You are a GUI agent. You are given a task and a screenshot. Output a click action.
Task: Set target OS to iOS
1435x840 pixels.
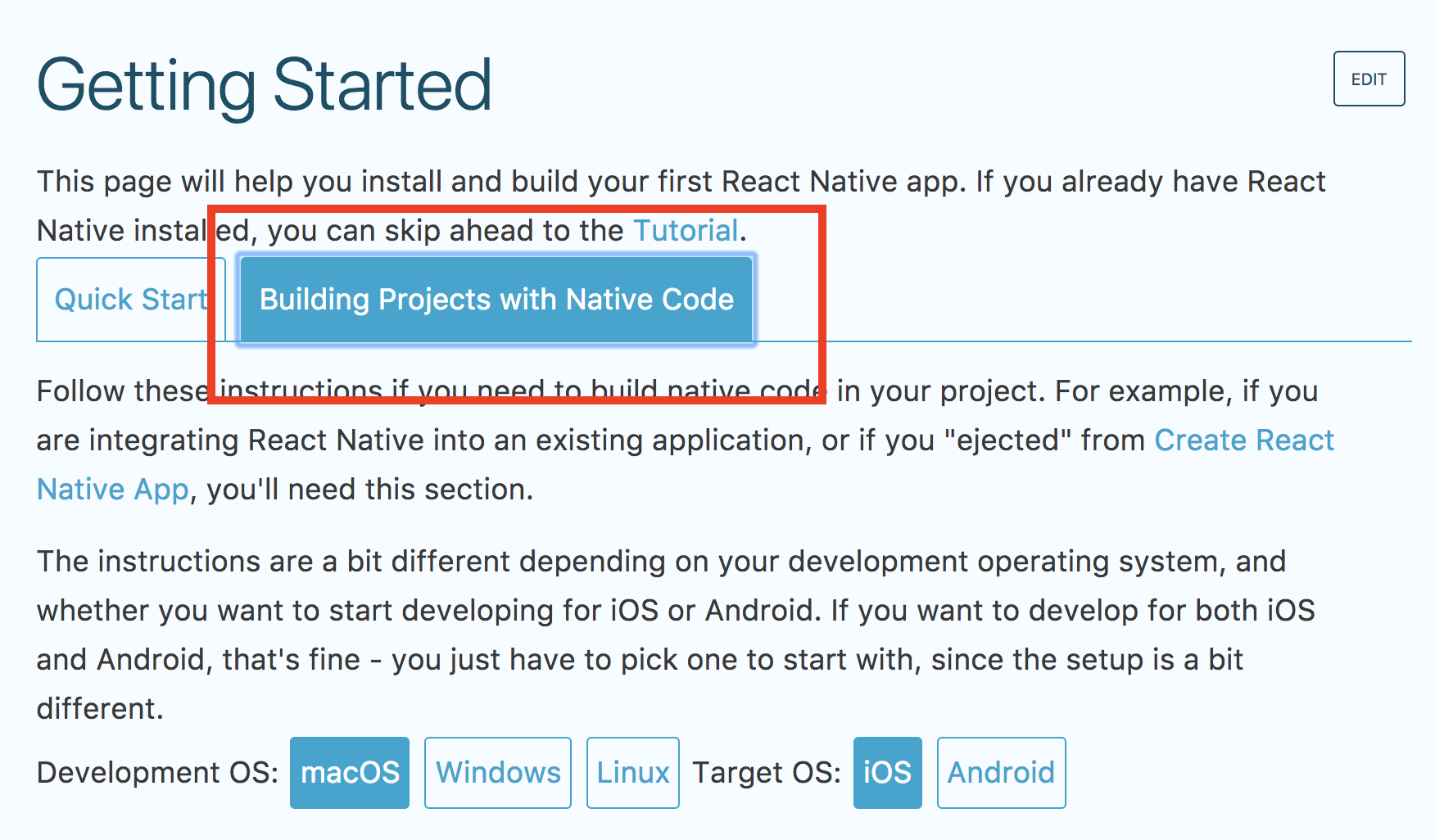pos(888,773)
